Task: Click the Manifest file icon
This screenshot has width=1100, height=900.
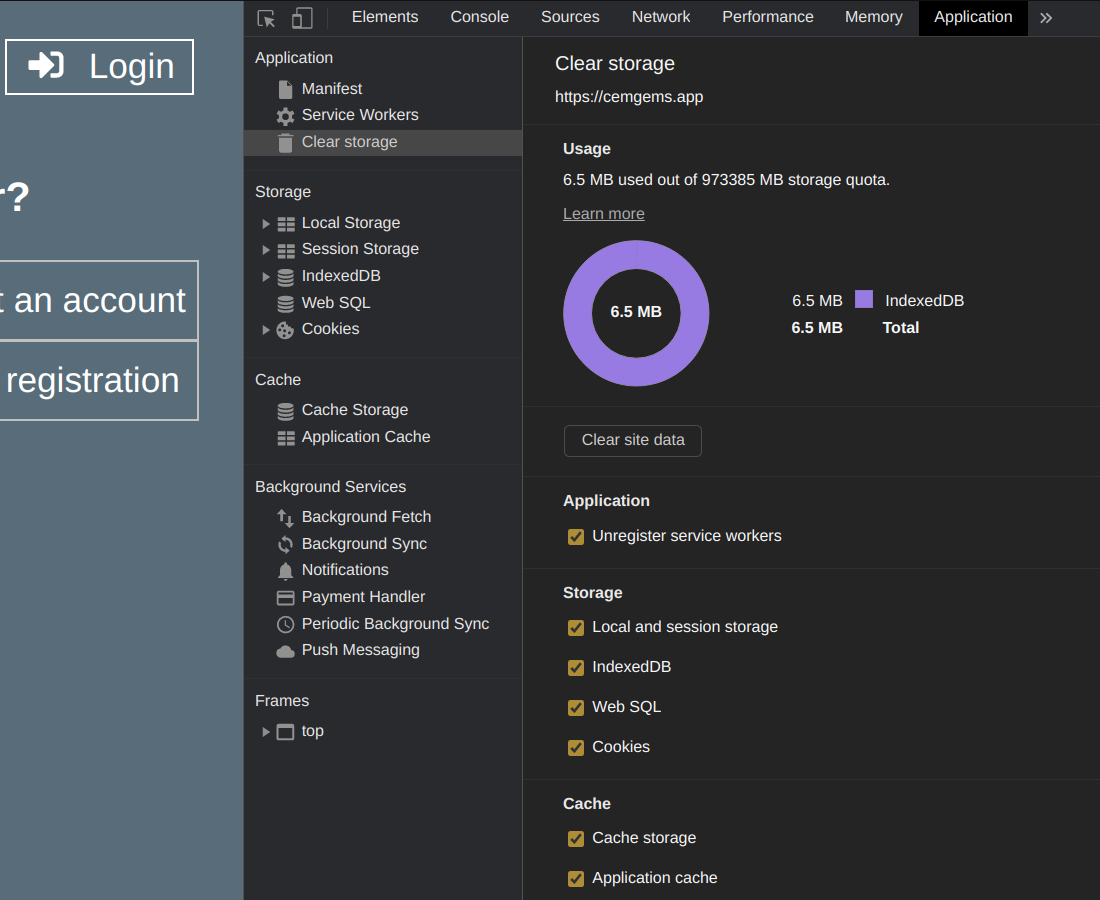Action: point(286,89)
